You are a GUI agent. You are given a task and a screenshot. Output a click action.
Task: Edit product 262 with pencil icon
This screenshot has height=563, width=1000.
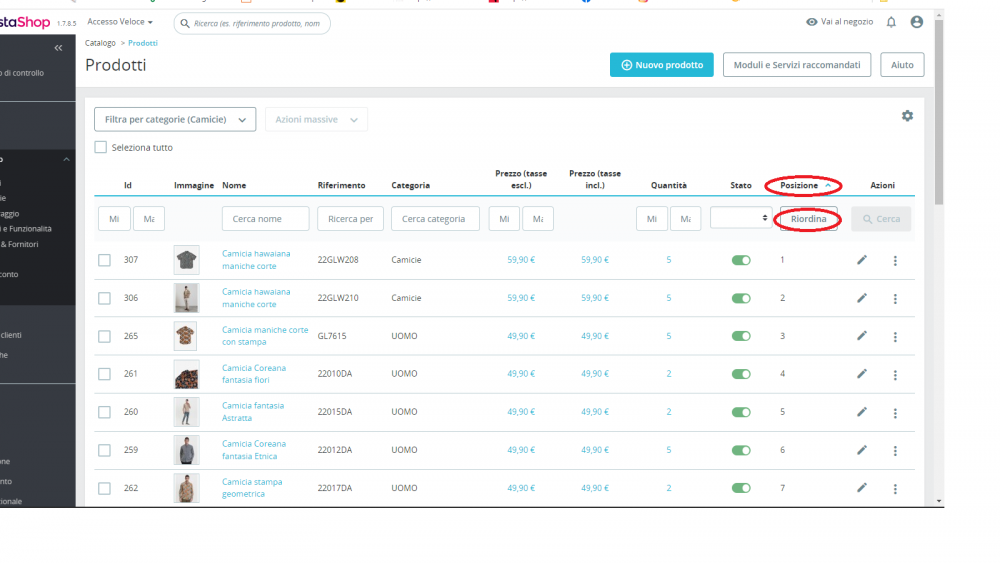coord(862,488)
